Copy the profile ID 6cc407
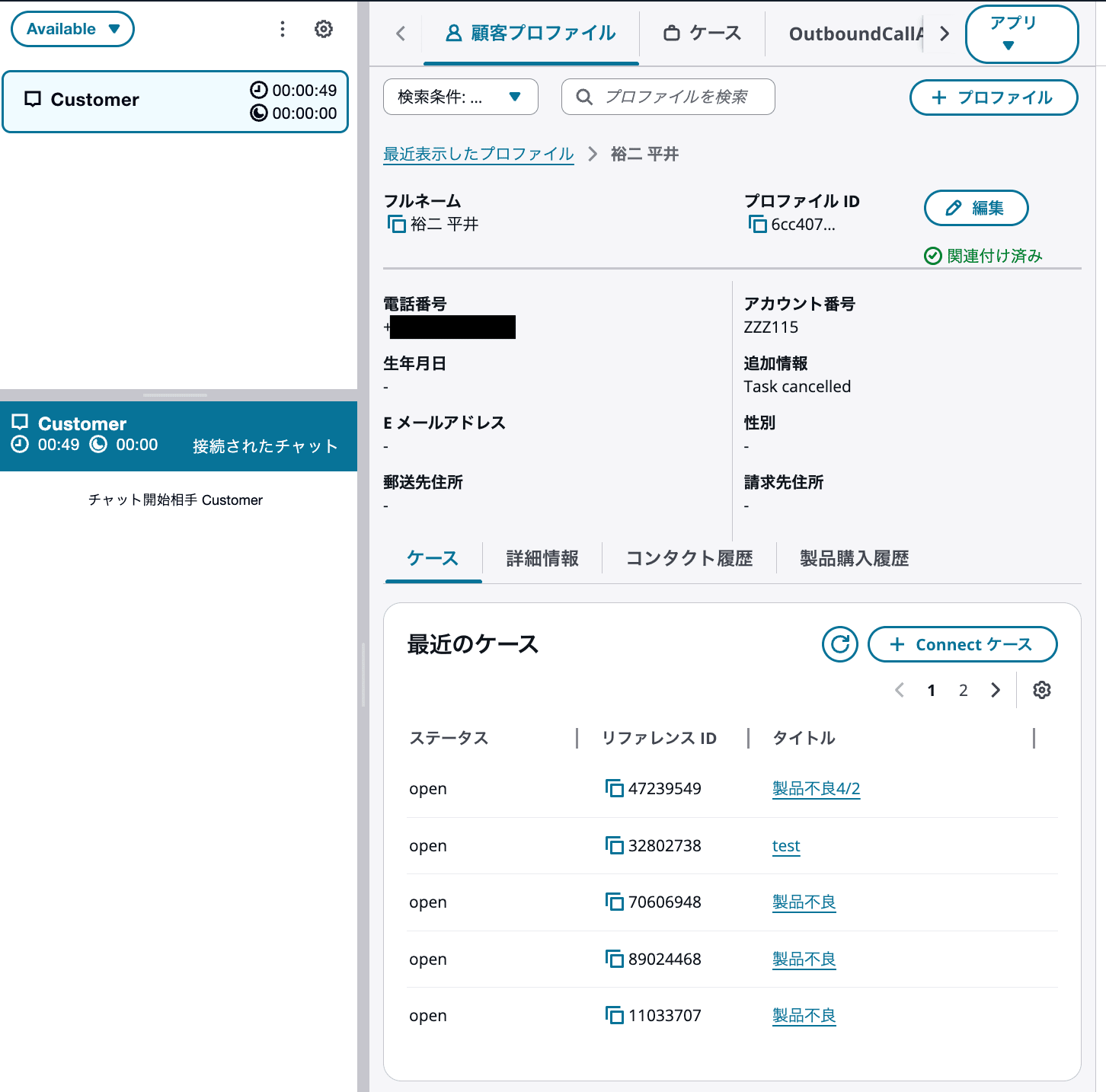This screenshot has width=1106, height=1092. [758, 224]
